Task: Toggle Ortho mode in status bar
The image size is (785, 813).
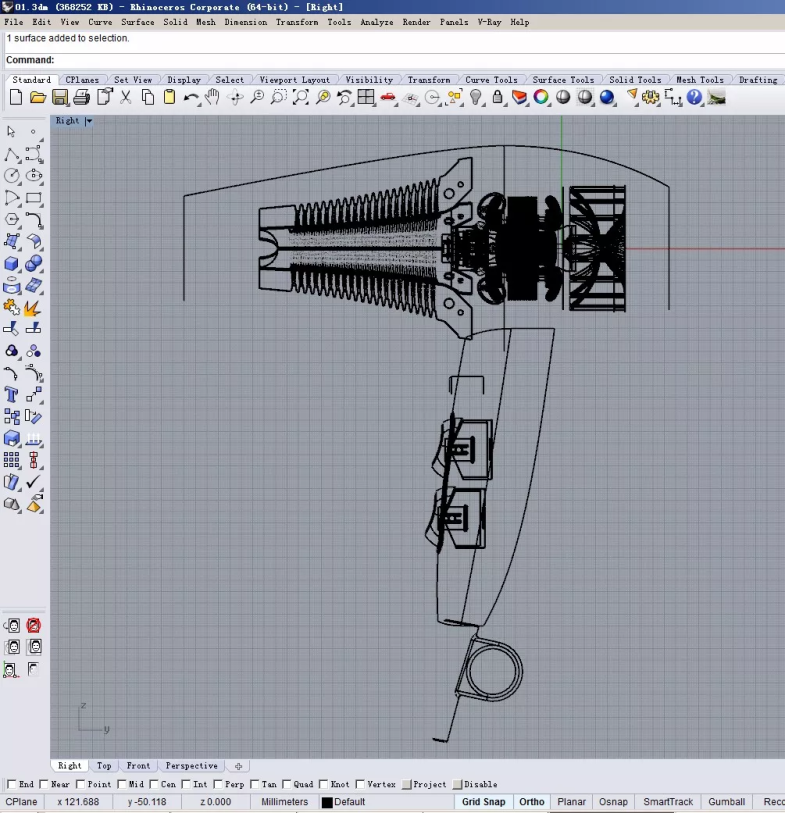Action: (532, 802)
